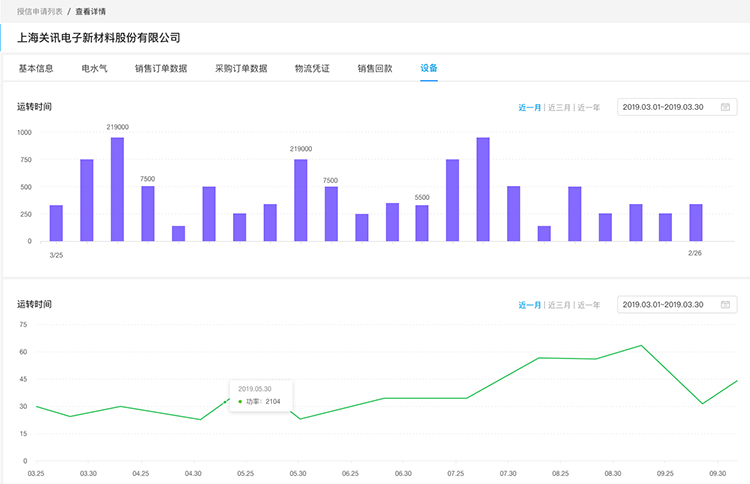
Task: Open line chart date range input field
Action: tap(664, 304)
